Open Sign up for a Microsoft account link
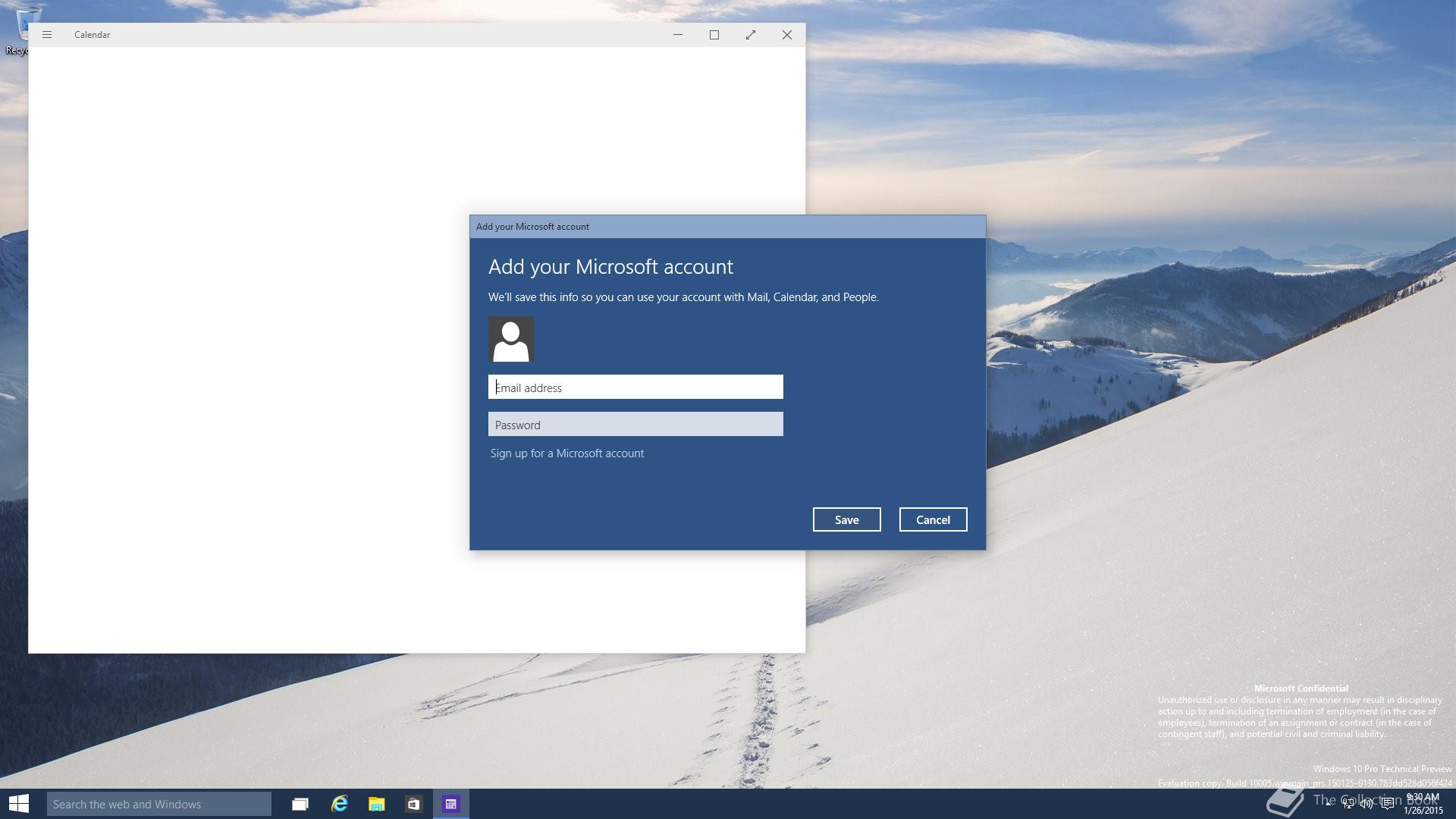Image resolution: width=1456 pixels, height=819 pixels. (567, 453)
